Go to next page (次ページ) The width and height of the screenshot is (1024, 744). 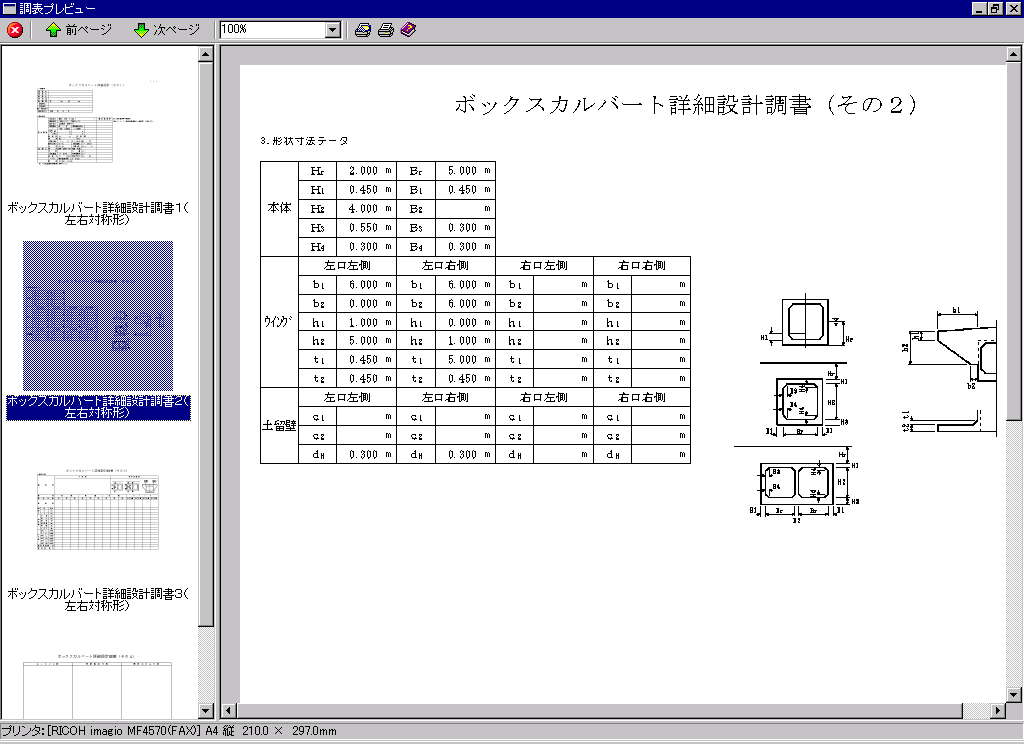tap(167, 30)
